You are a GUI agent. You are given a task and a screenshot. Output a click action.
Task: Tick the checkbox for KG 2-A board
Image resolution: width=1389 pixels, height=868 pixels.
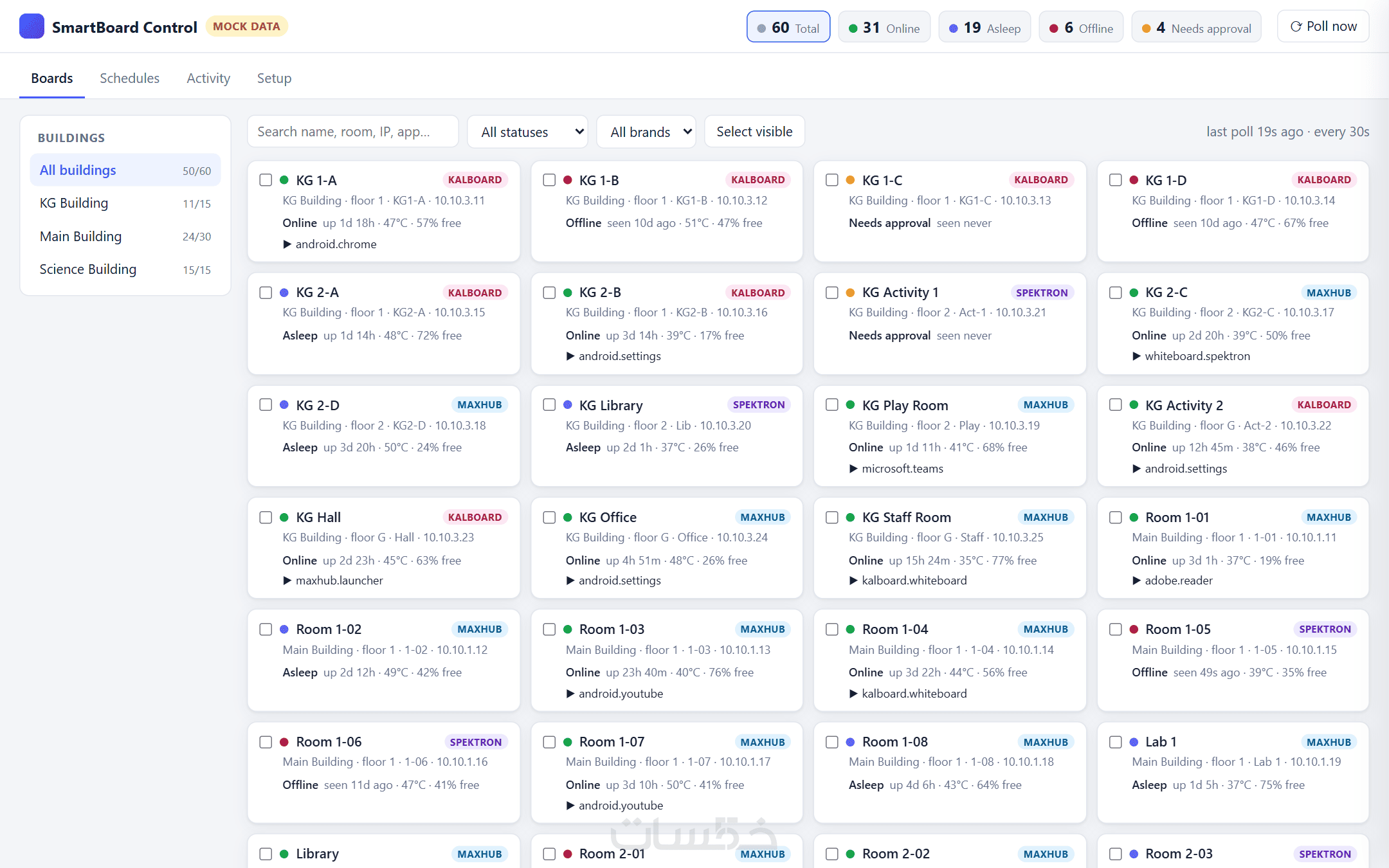click(266, 293)
